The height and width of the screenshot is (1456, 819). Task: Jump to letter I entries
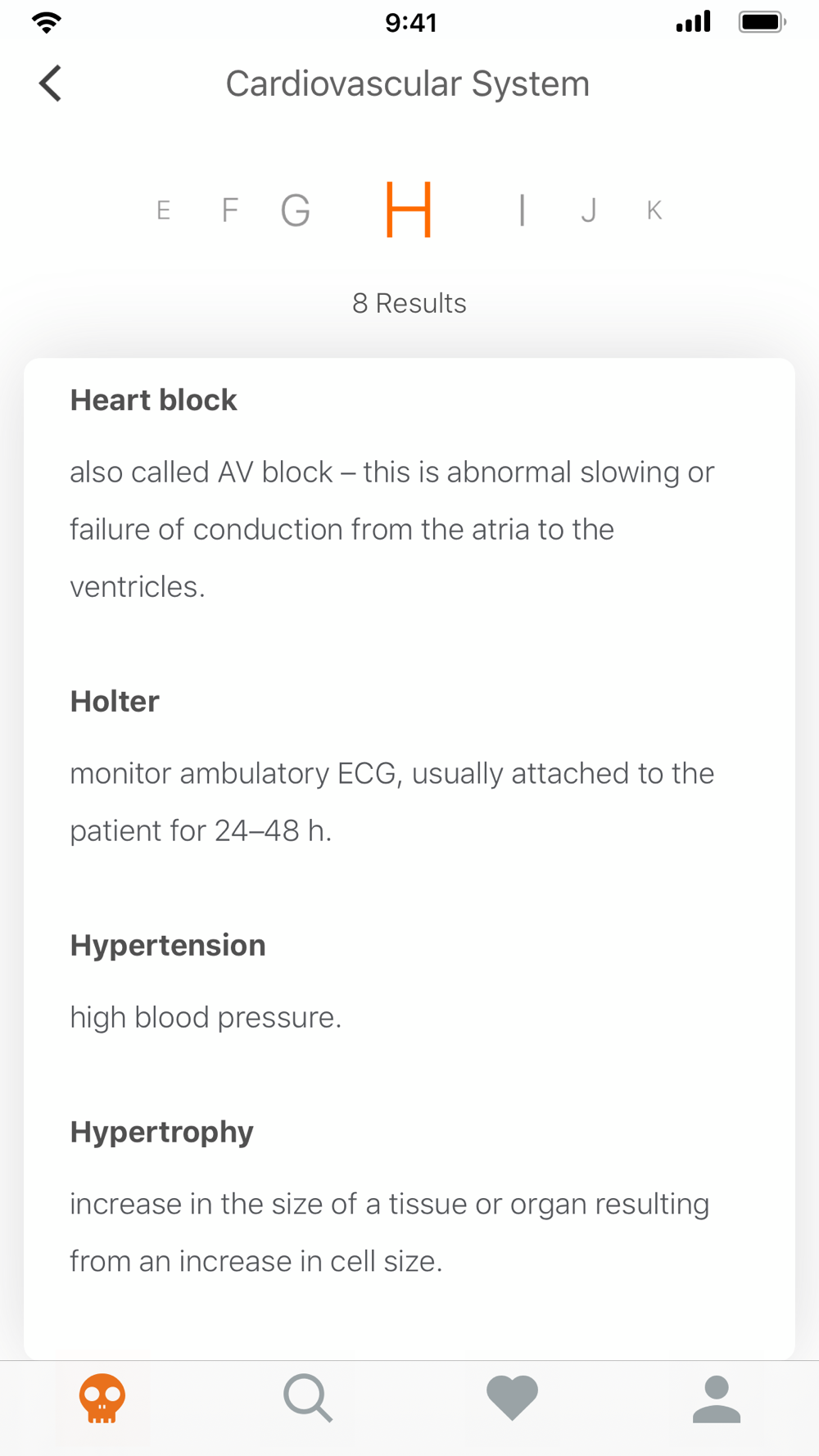pos(522,210)
